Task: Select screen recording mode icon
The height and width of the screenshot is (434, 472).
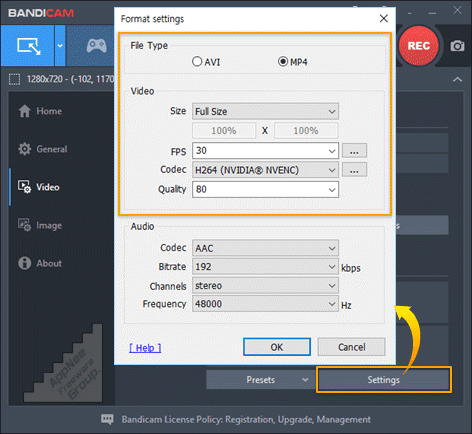Action: point(29,46)
